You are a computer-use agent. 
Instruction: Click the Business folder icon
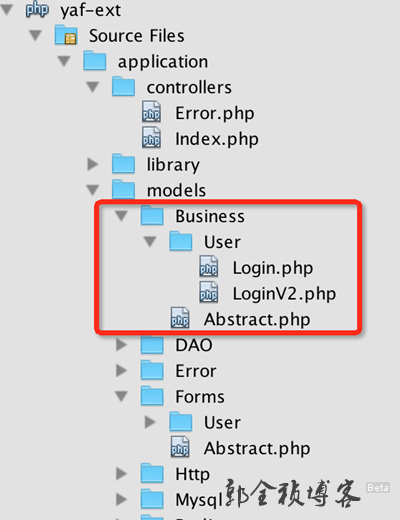(x=152, y=215)
